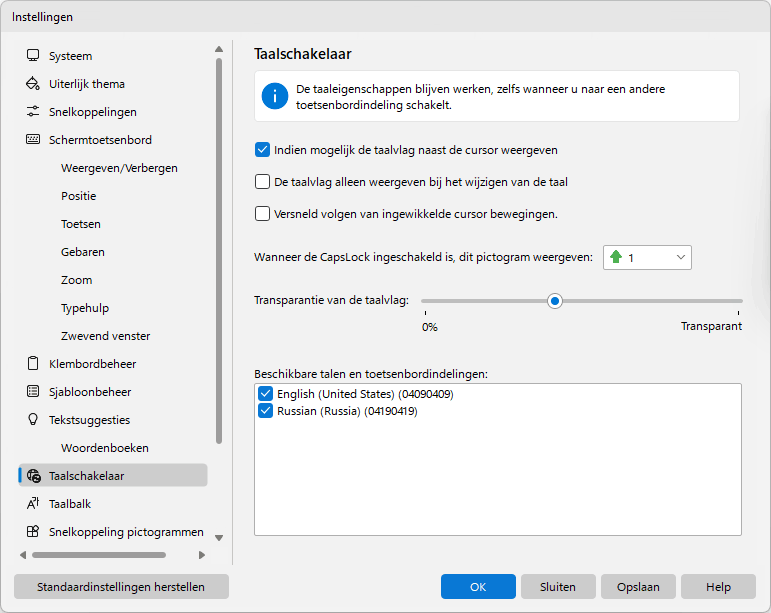Uncheck Russian (Russia) keyboard layout
Viewport: 771px width, 613px height.
266,411
